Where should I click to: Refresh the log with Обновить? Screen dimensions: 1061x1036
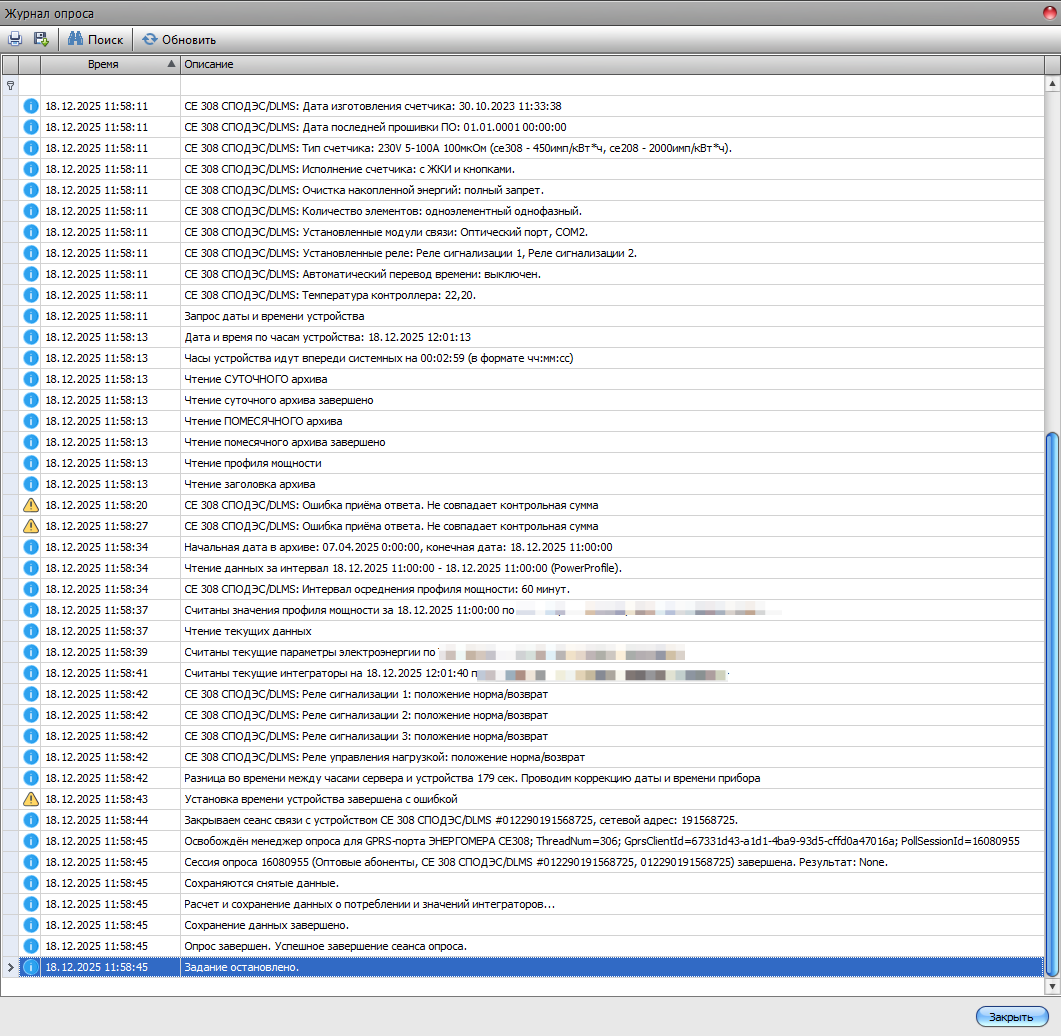coord(179,39)
